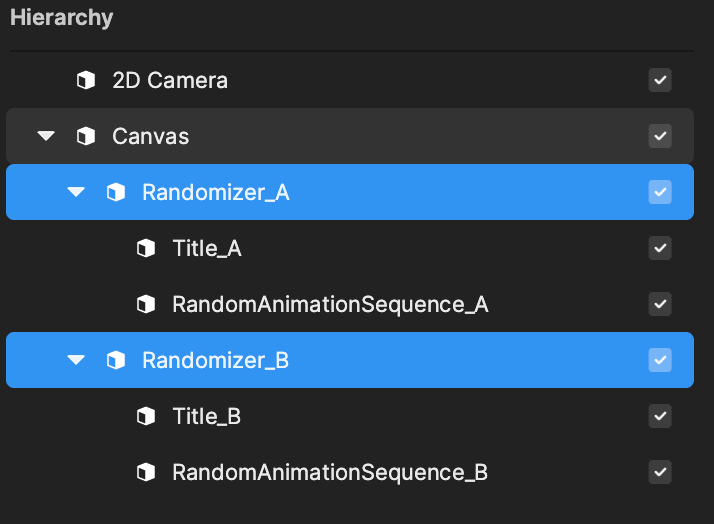Viewport: 714px width, 524px height.
Task: Disable the 2D Camera visibility checkbox
Action: [x=660, y=80]
